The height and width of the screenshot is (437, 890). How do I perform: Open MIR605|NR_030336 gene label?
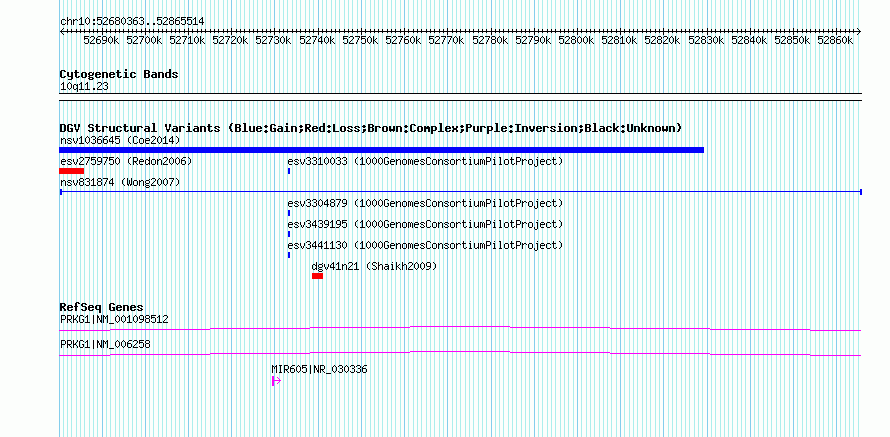(320, 369)
